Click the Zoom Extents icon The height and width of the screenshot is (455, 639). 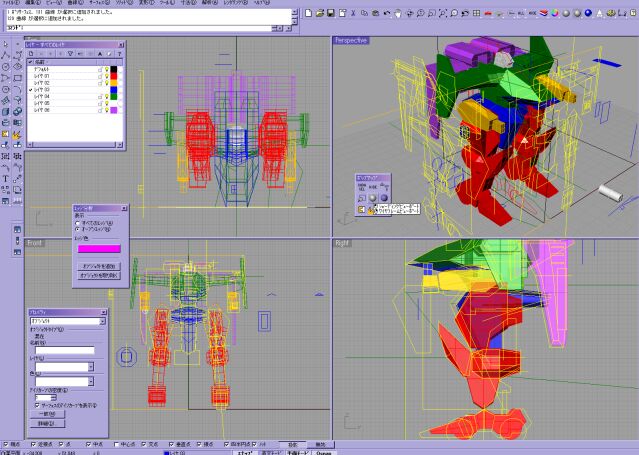click(x=443, y=13)
